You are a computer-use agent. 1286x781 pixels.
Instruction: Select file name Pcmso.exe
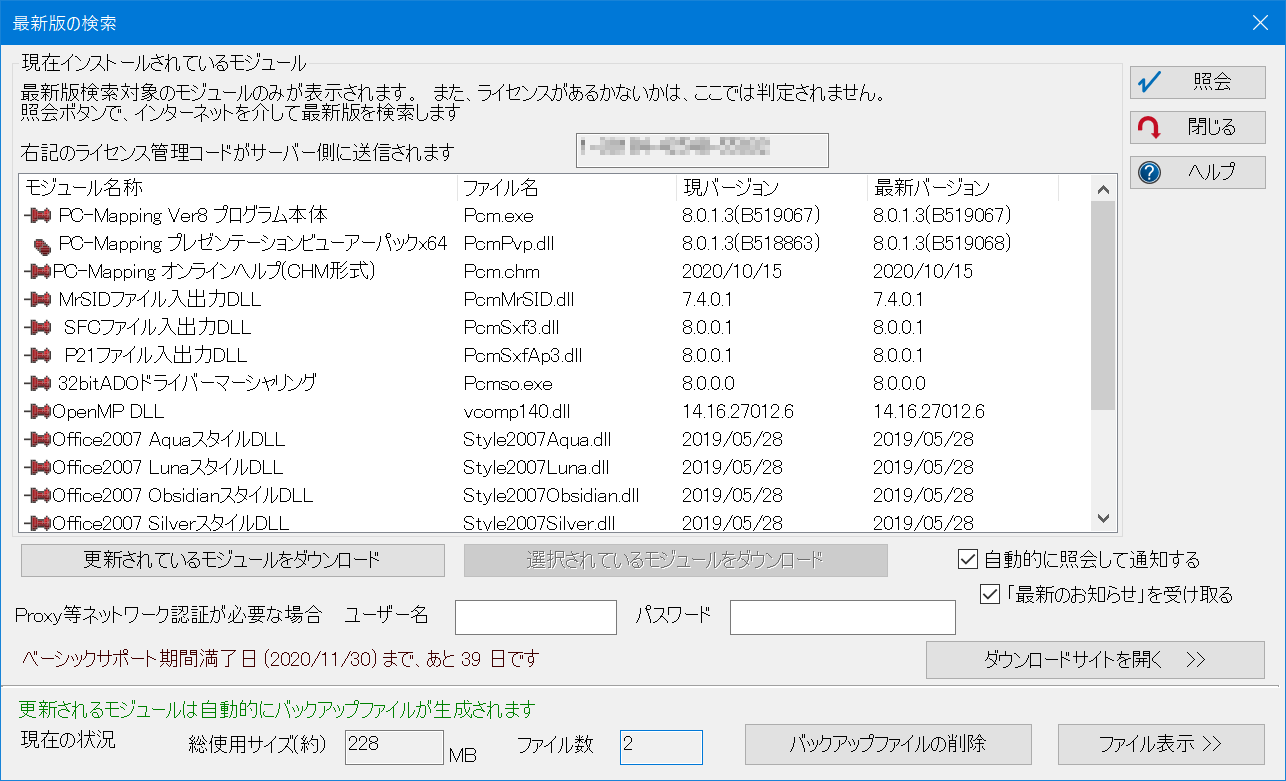[x=507, y=383]
